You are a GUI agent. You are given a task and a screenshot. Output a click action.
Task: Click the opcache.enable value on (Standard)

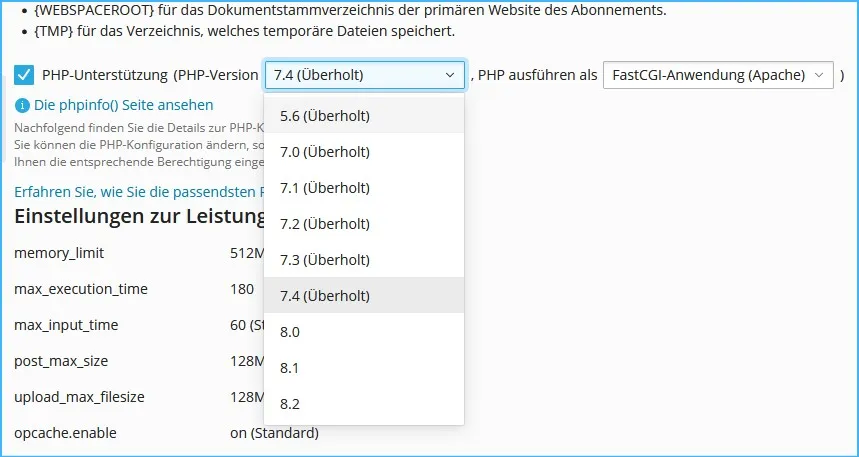[274, 433]
